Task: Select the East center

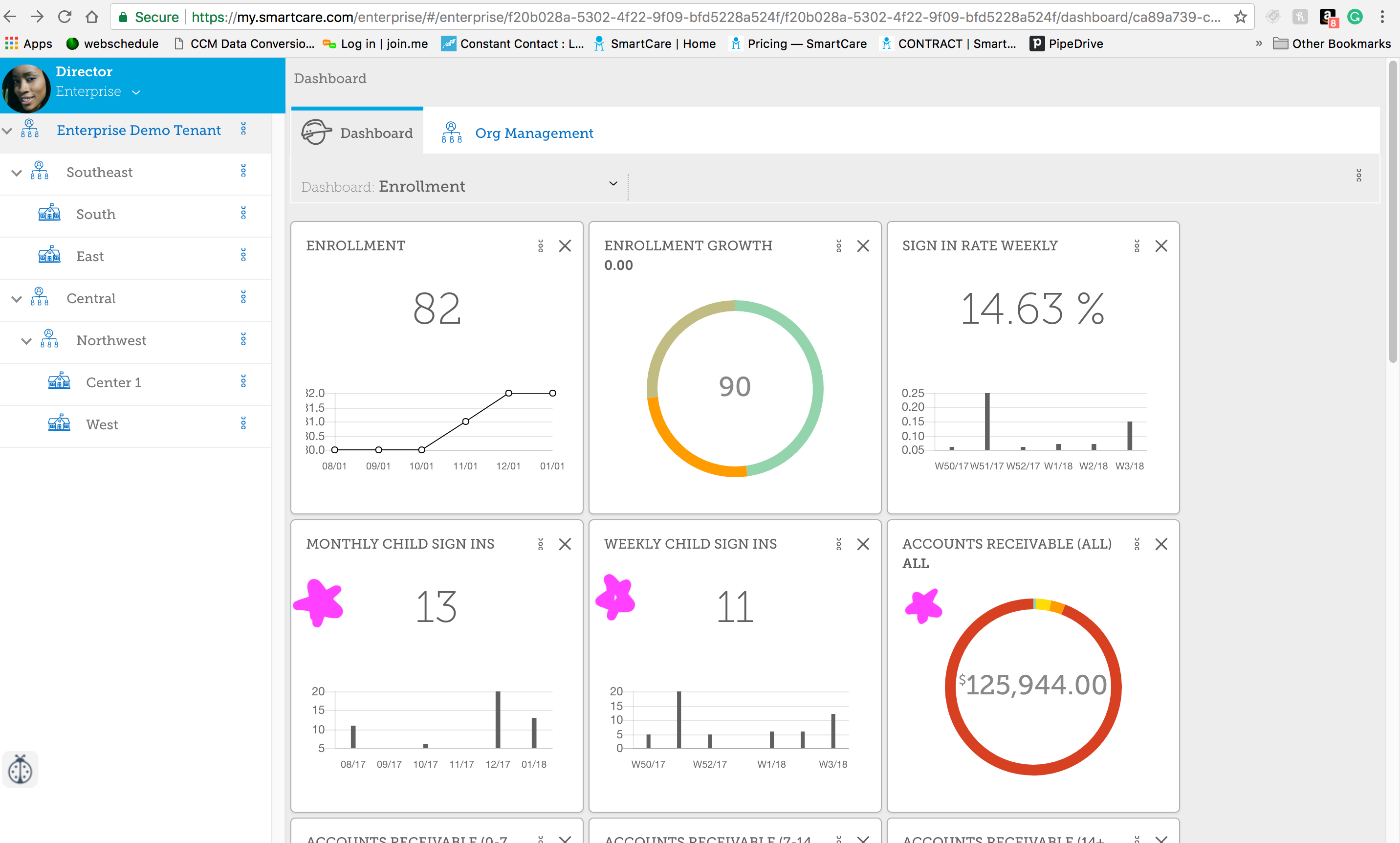Action: [90, 256]
